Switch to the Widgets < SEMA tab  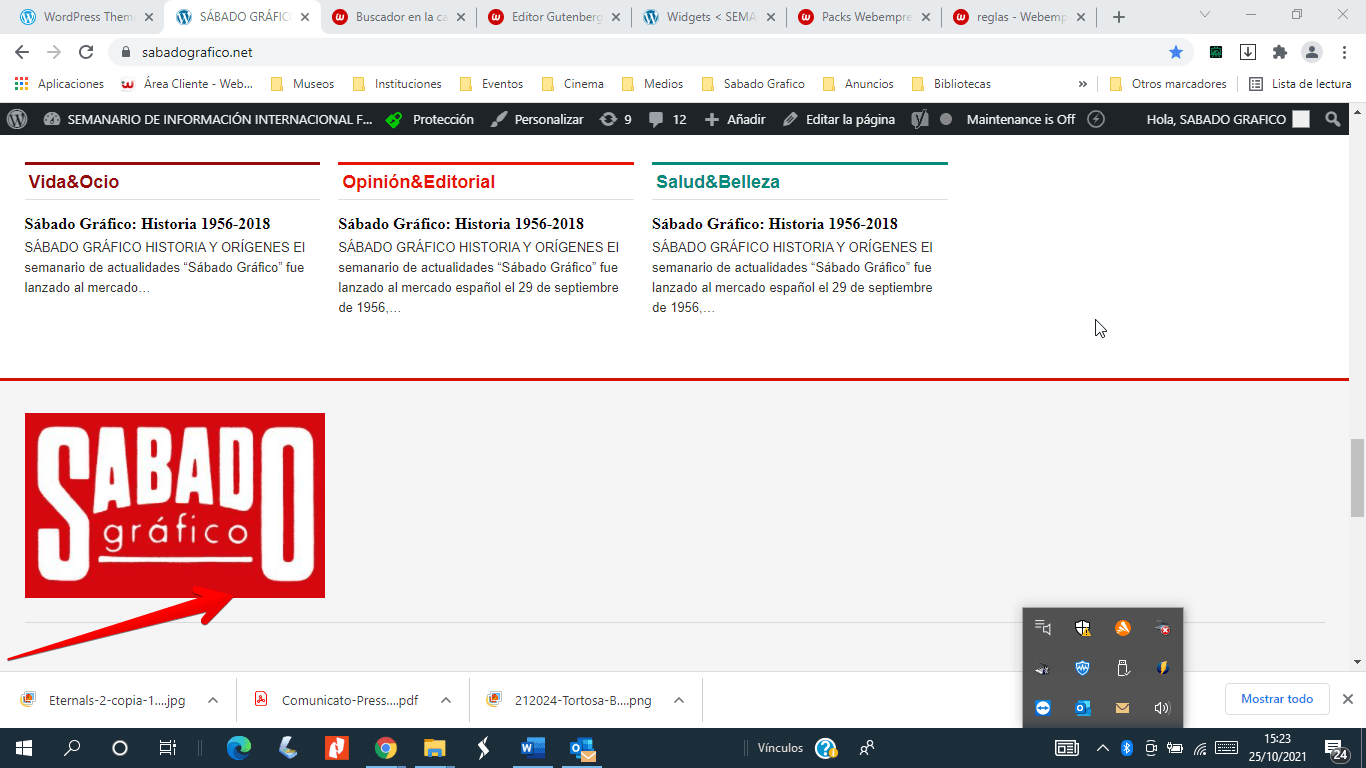pyautogui.click(x=709, y=17)
